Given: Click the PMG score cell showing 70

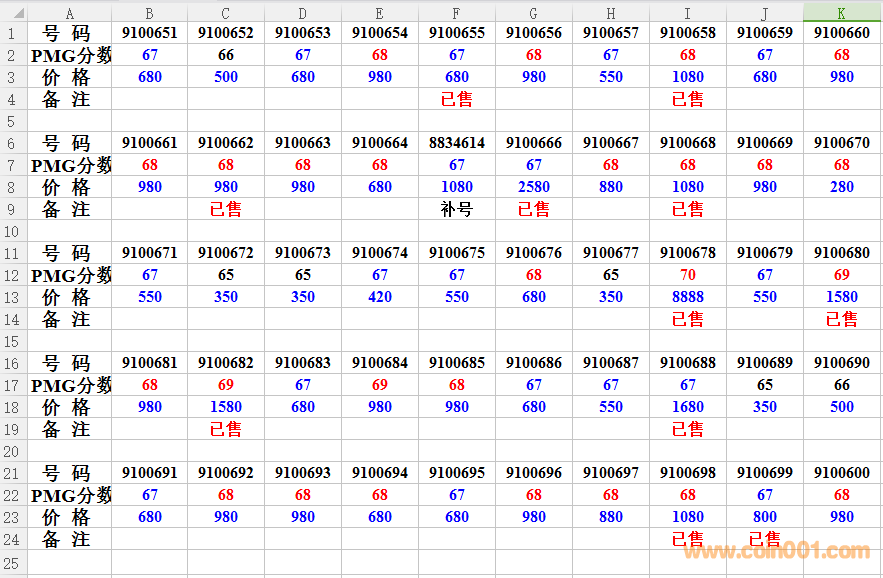Looking at the screenshot, I should pyautogui.click(x=688, y=275).
